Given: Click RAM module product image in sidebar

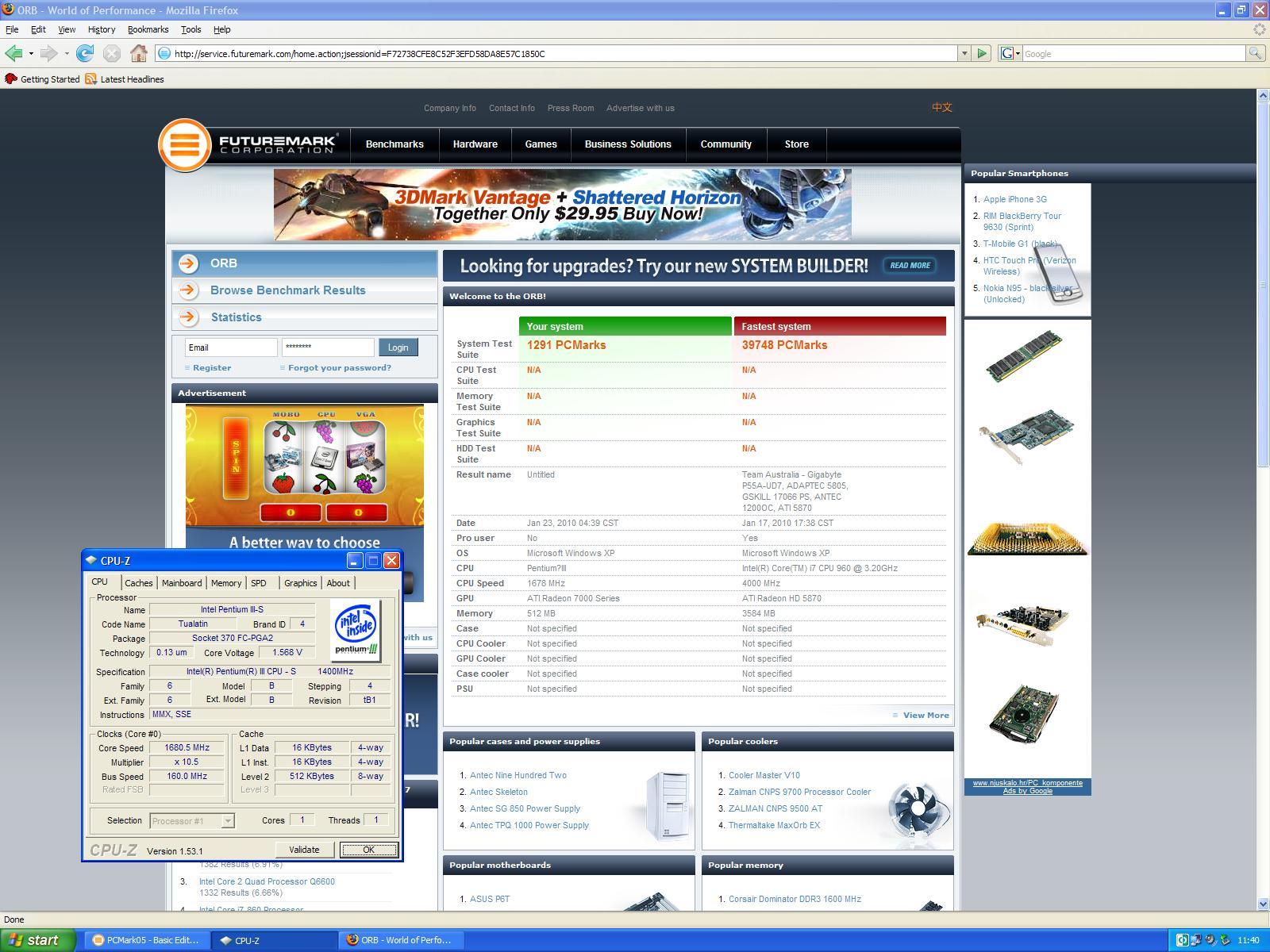Looking at the screenshot, I should [1024, 356].
